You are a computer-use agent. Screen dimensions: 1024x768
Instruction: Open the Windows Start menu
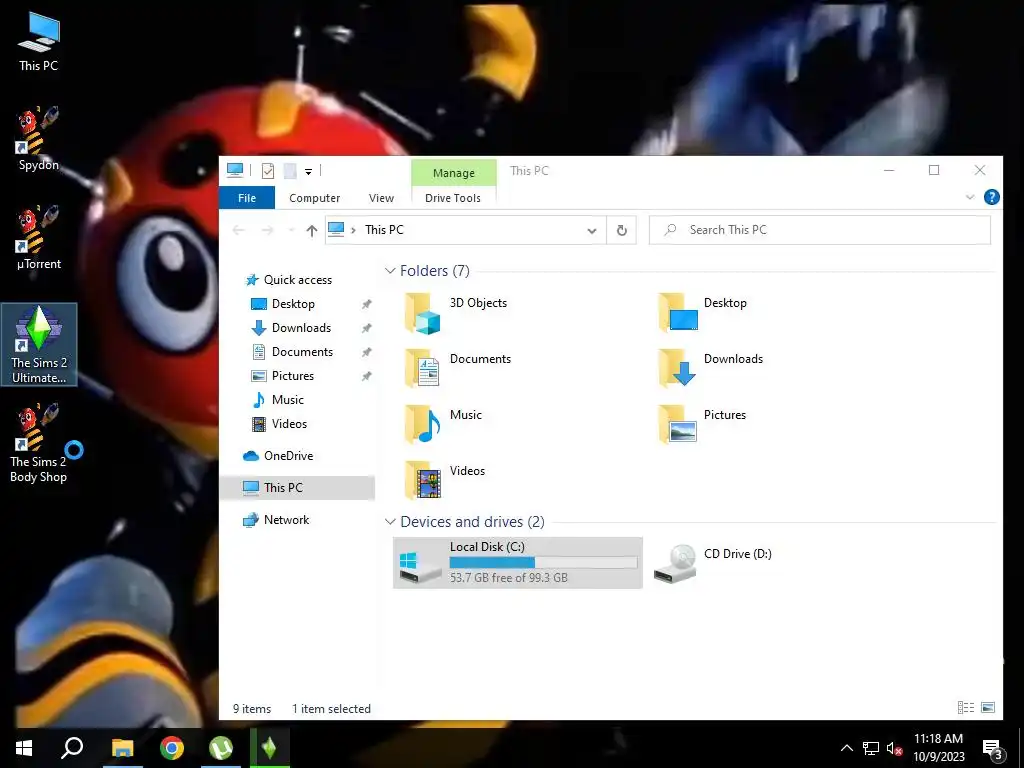[24, 748]
